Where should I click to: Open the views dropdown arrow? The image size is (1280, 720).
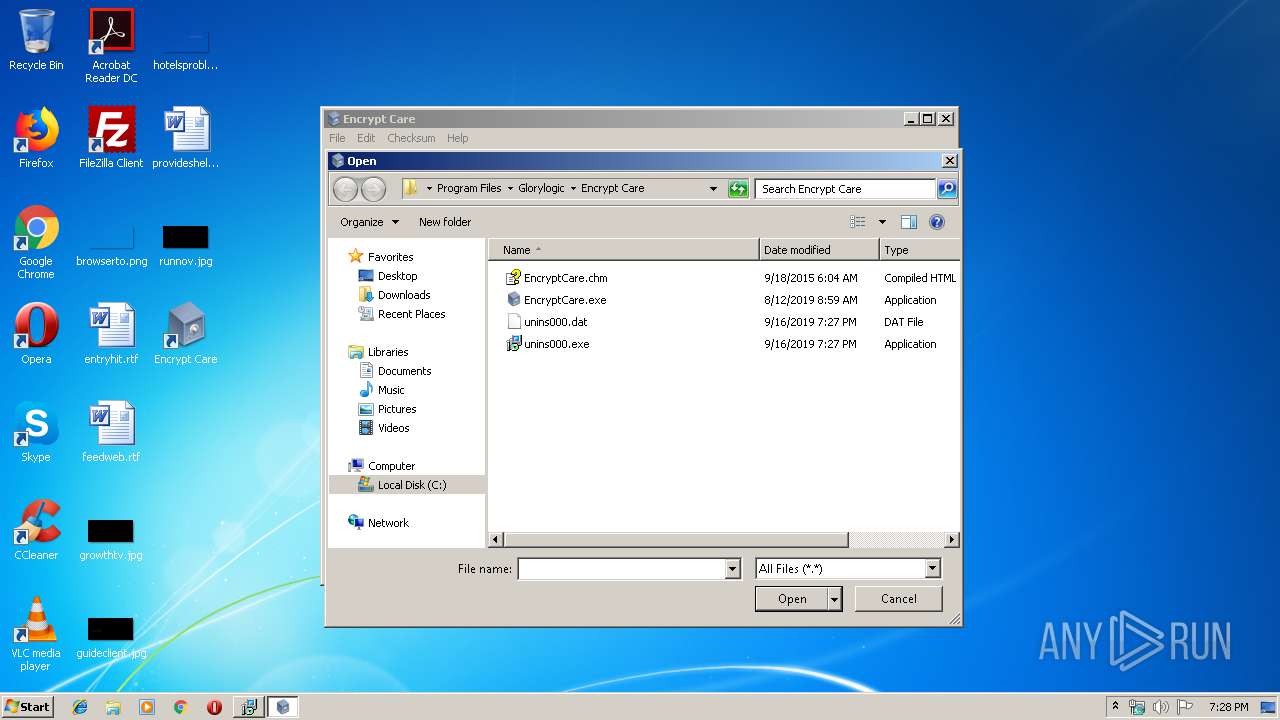click(882, 222)
